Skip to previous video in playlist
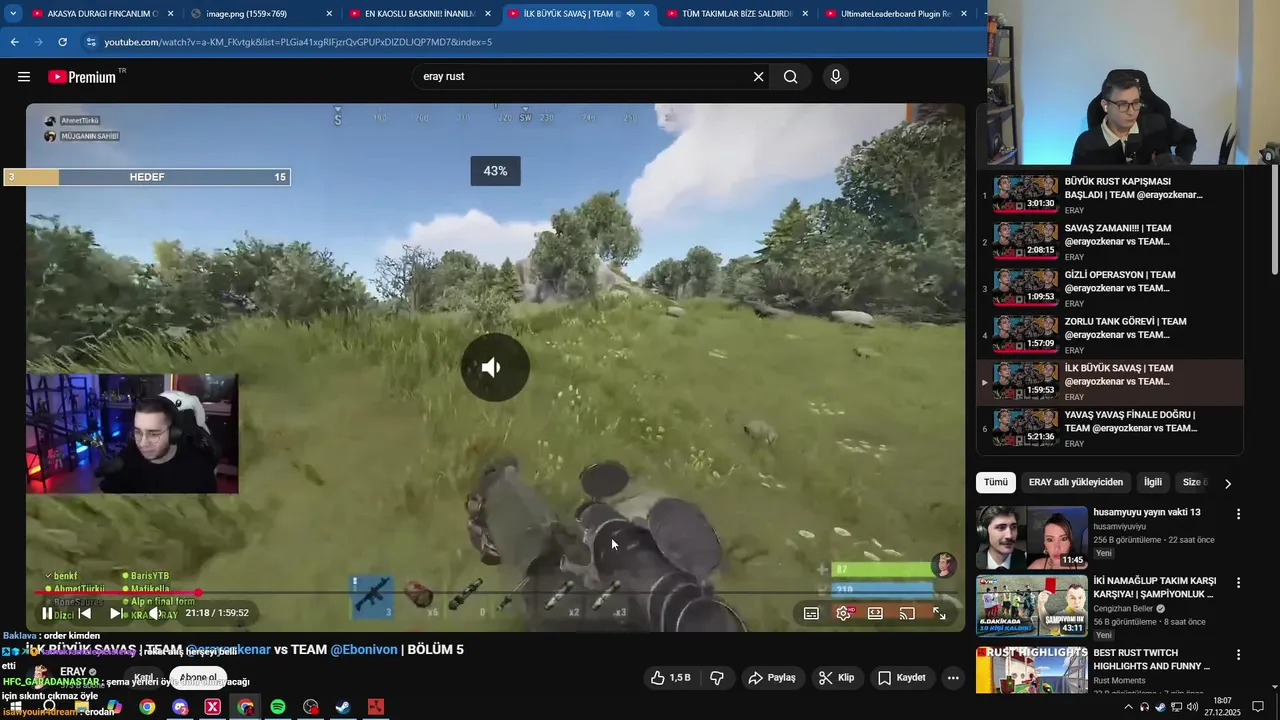Screen dimensions: 1280x720 point(85,613)
